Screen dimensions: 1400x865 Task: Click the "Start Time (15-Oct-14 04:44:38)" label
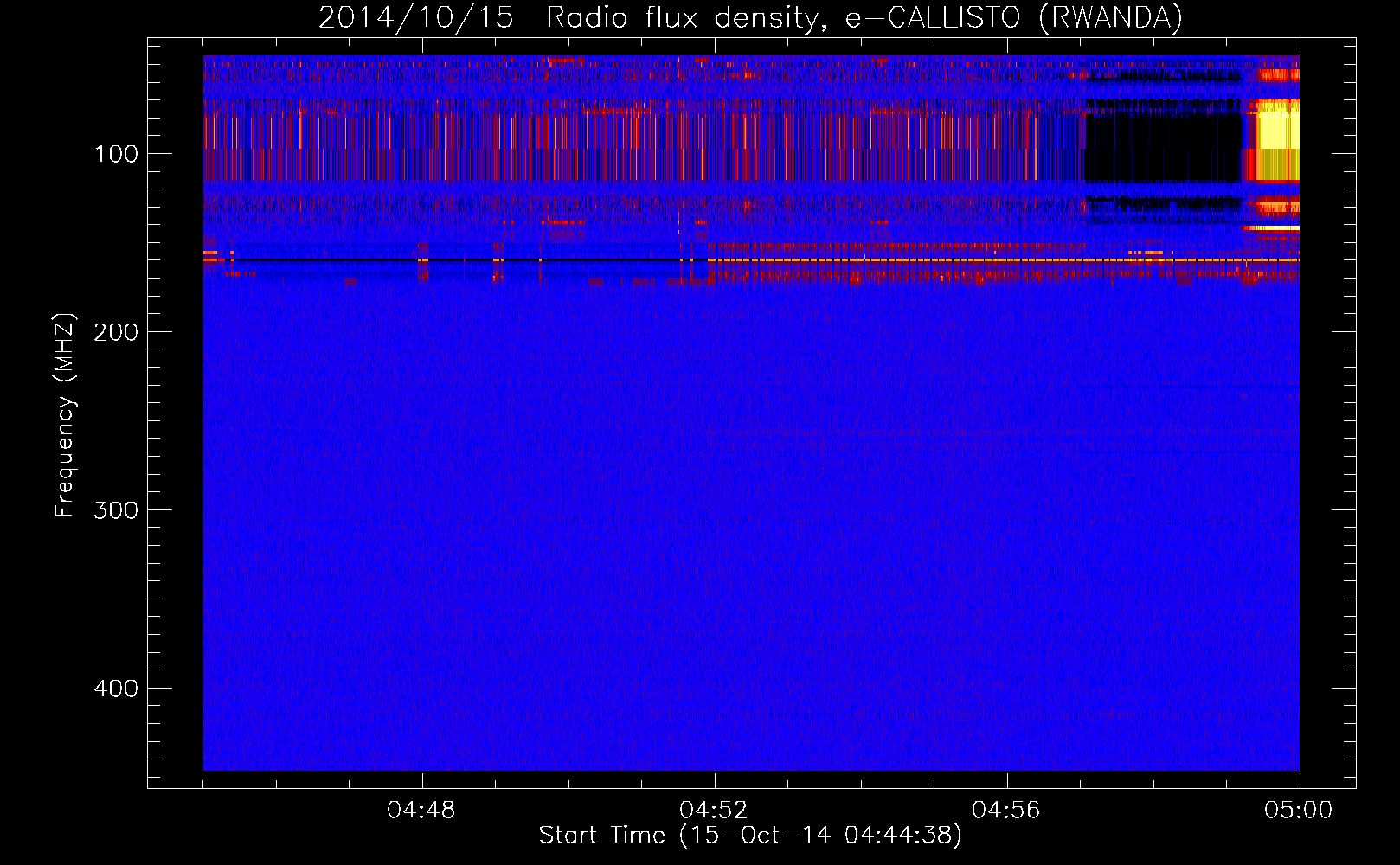click(x=750, y=835)
